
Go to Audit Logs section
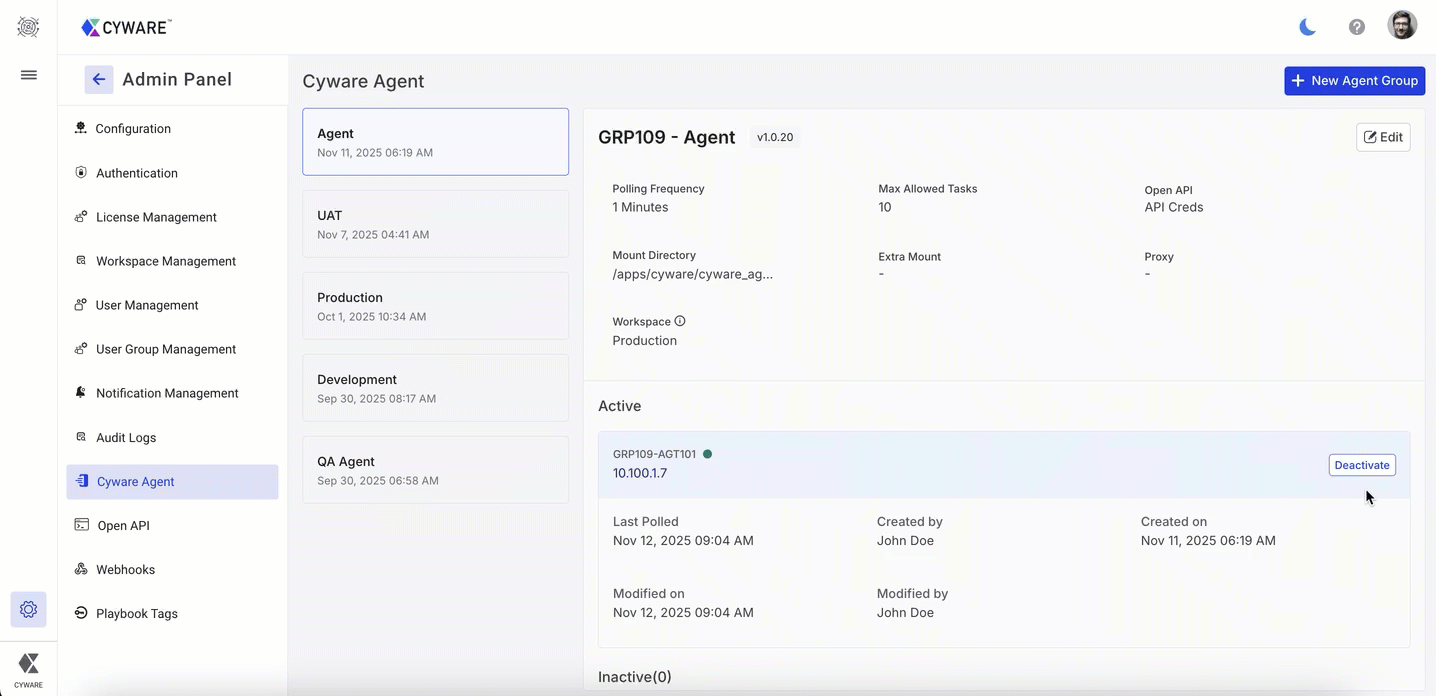click(126, 437)
